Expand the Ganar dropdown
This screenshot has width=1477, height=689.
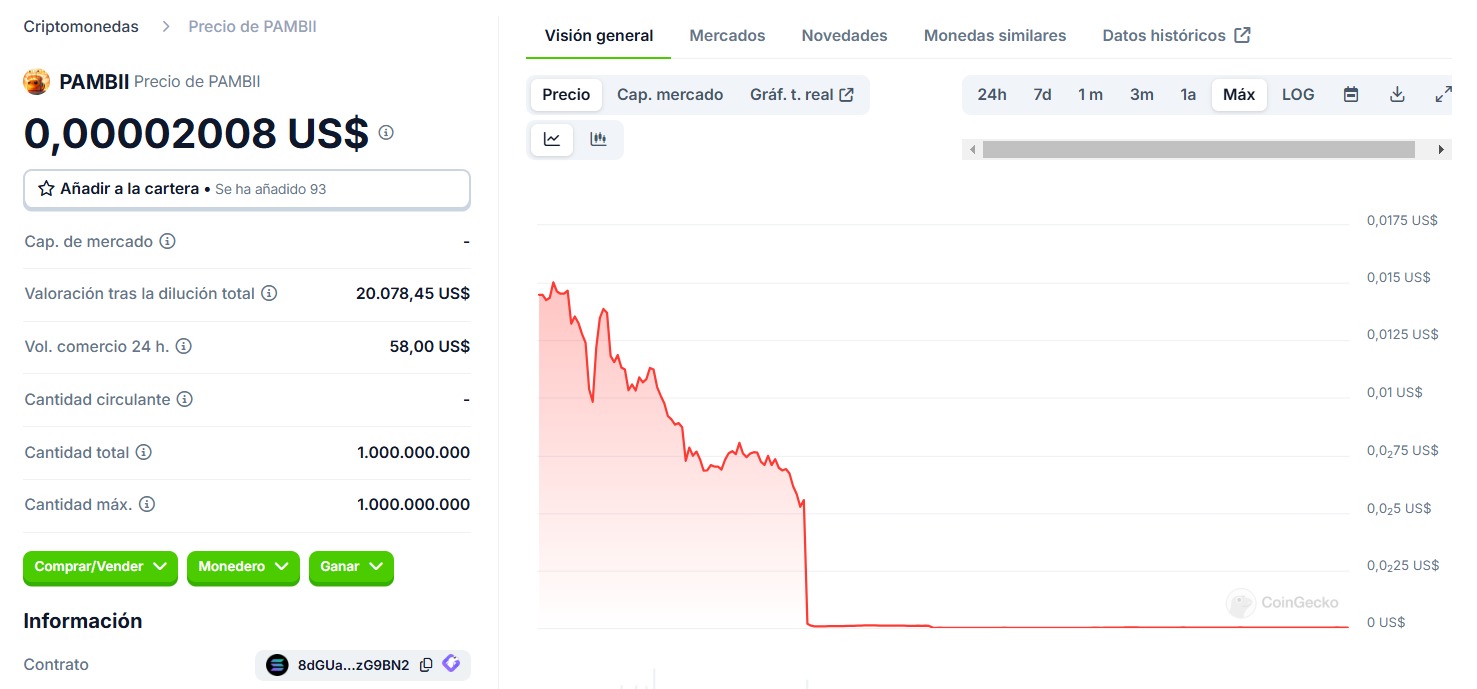[x=351, y=567]
